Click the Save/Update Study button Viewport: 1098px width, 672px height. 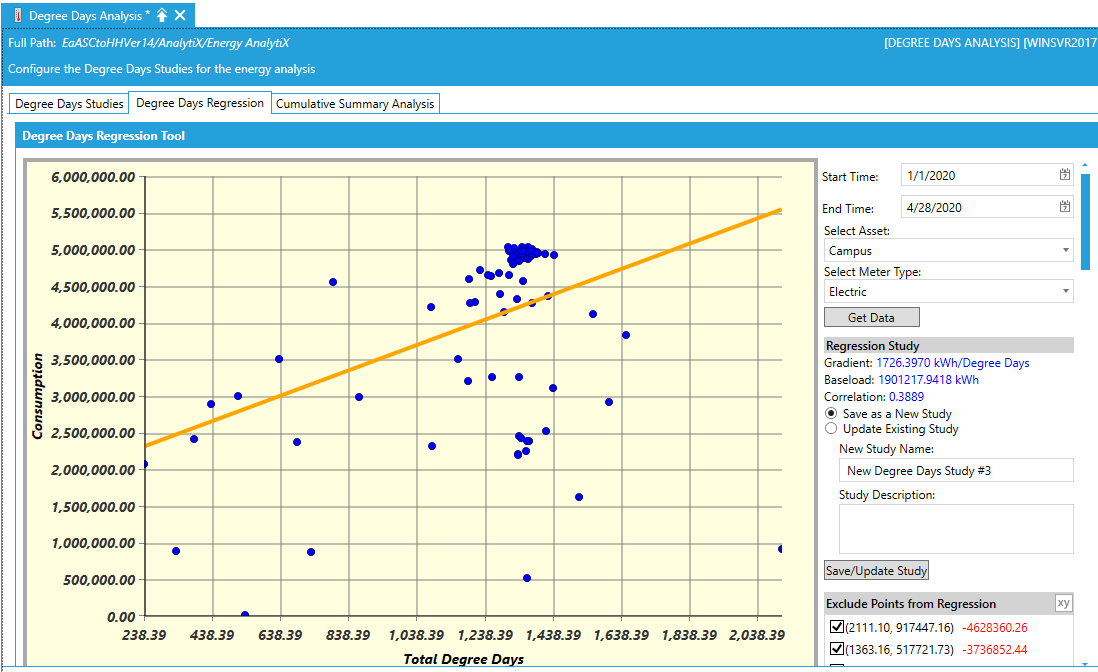point(876,571)
